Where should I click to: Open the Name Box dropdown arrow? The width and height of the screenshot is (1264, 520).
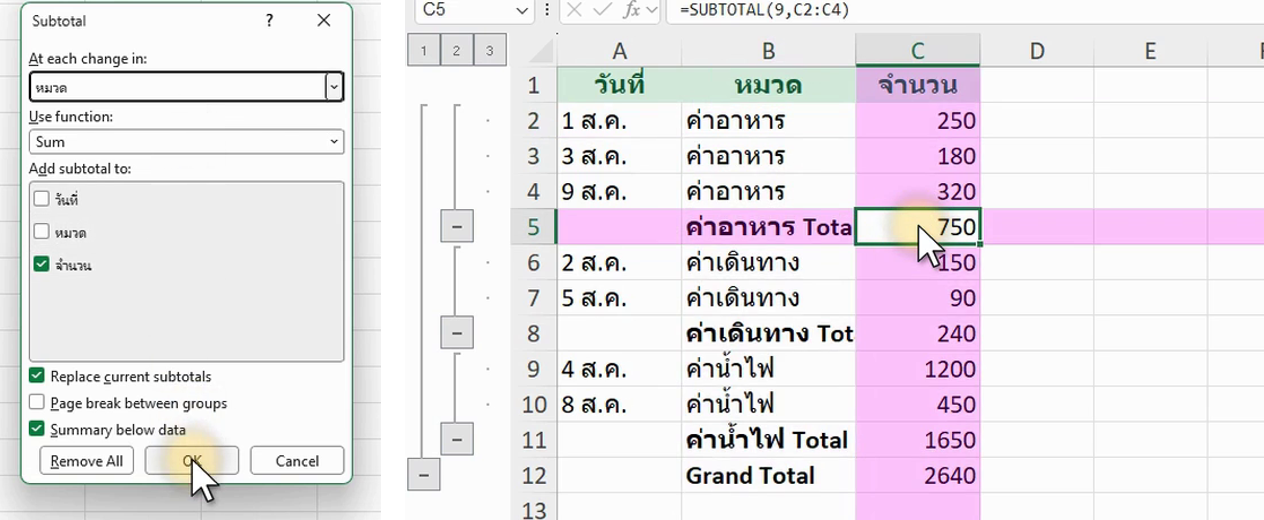pos(522,10)
